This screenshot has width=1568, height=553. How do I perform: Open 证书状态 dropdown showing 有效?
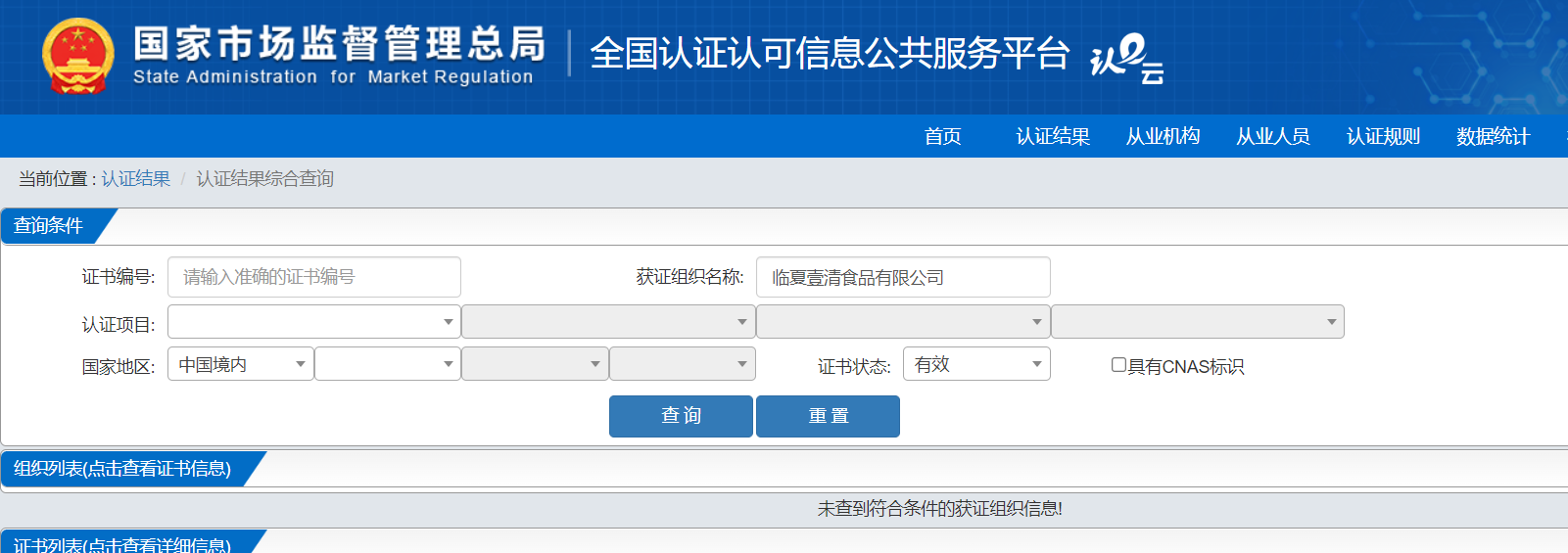tap(976, 364)
